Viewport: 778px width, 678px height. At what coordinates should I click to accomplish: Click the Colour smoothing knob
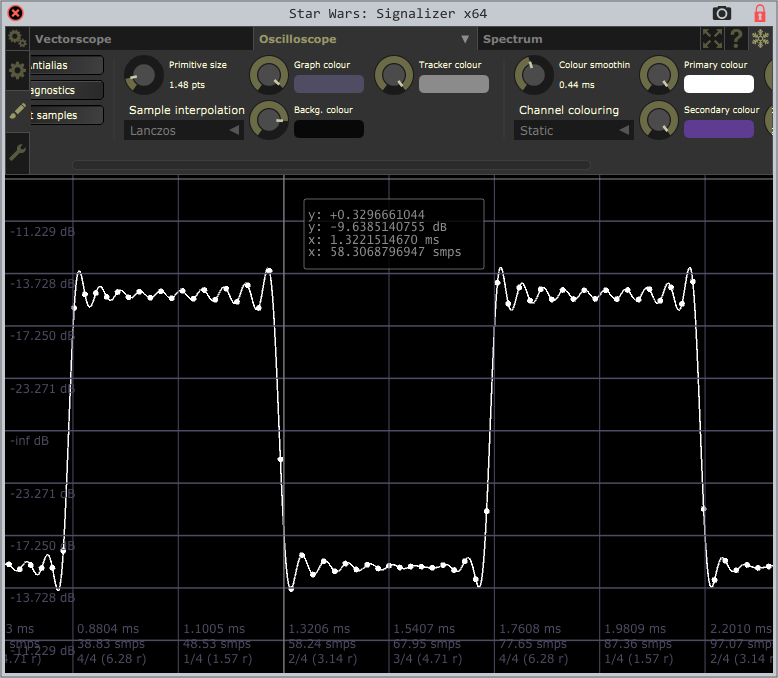[x=533, y=75]
